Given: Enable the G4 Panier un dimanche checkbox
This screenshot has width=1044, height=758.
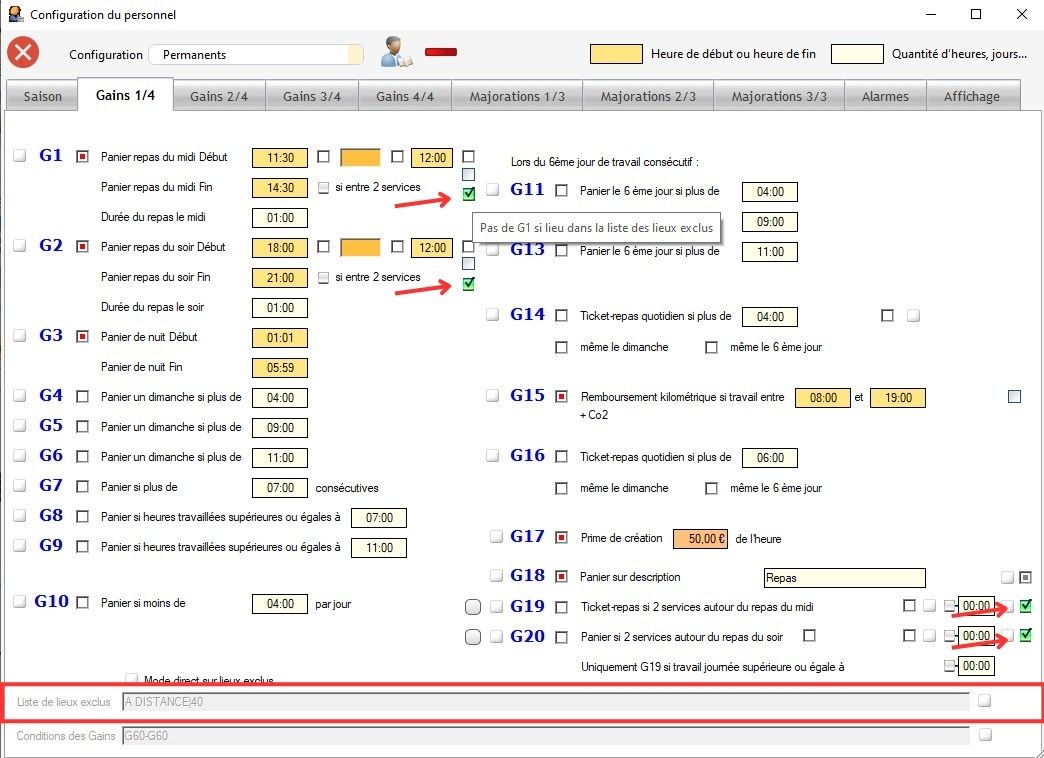Looking at the screenshot, I should click(x=83, y=397).
